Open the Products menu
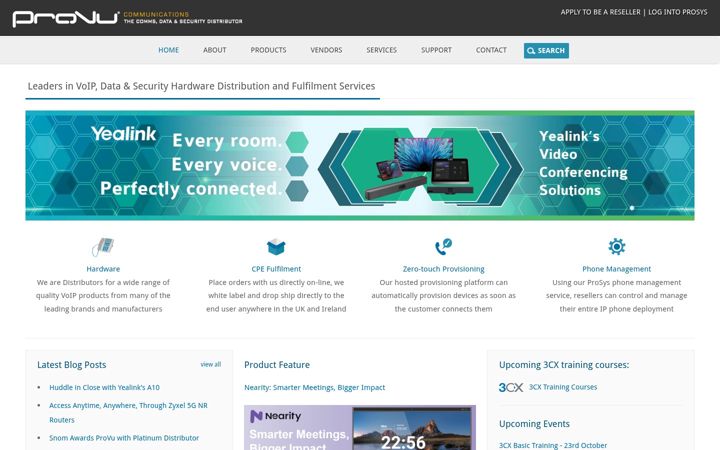This screenshot has width=720, height=450. (x=268, y=50)
